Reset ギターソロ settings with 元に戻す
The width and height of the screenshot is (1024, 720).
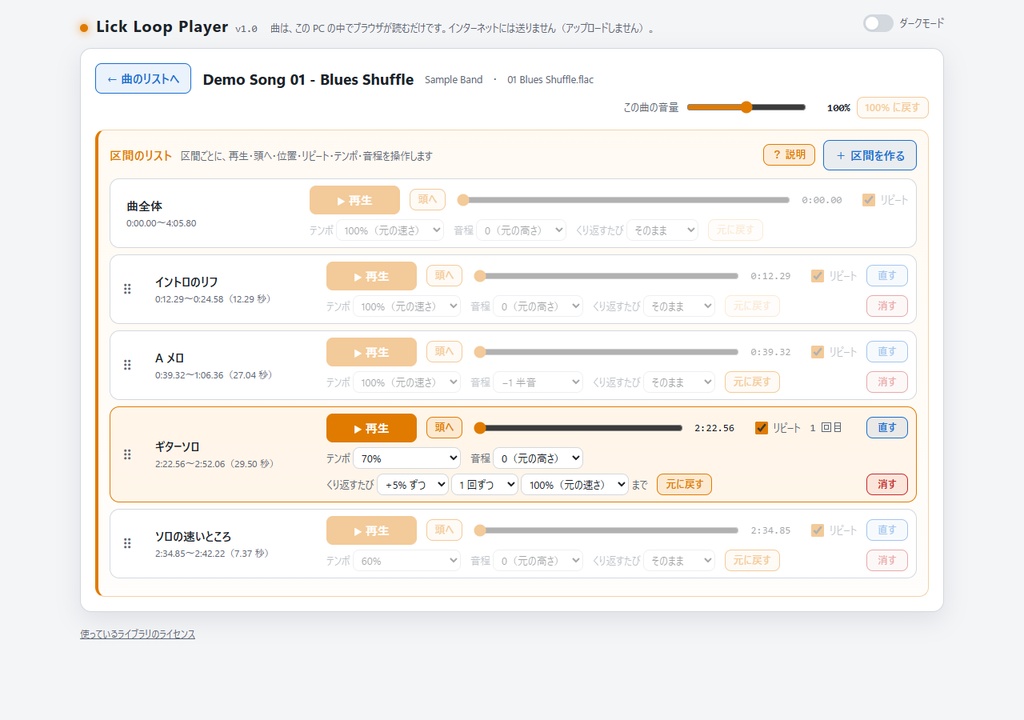(x=684, y=484)
